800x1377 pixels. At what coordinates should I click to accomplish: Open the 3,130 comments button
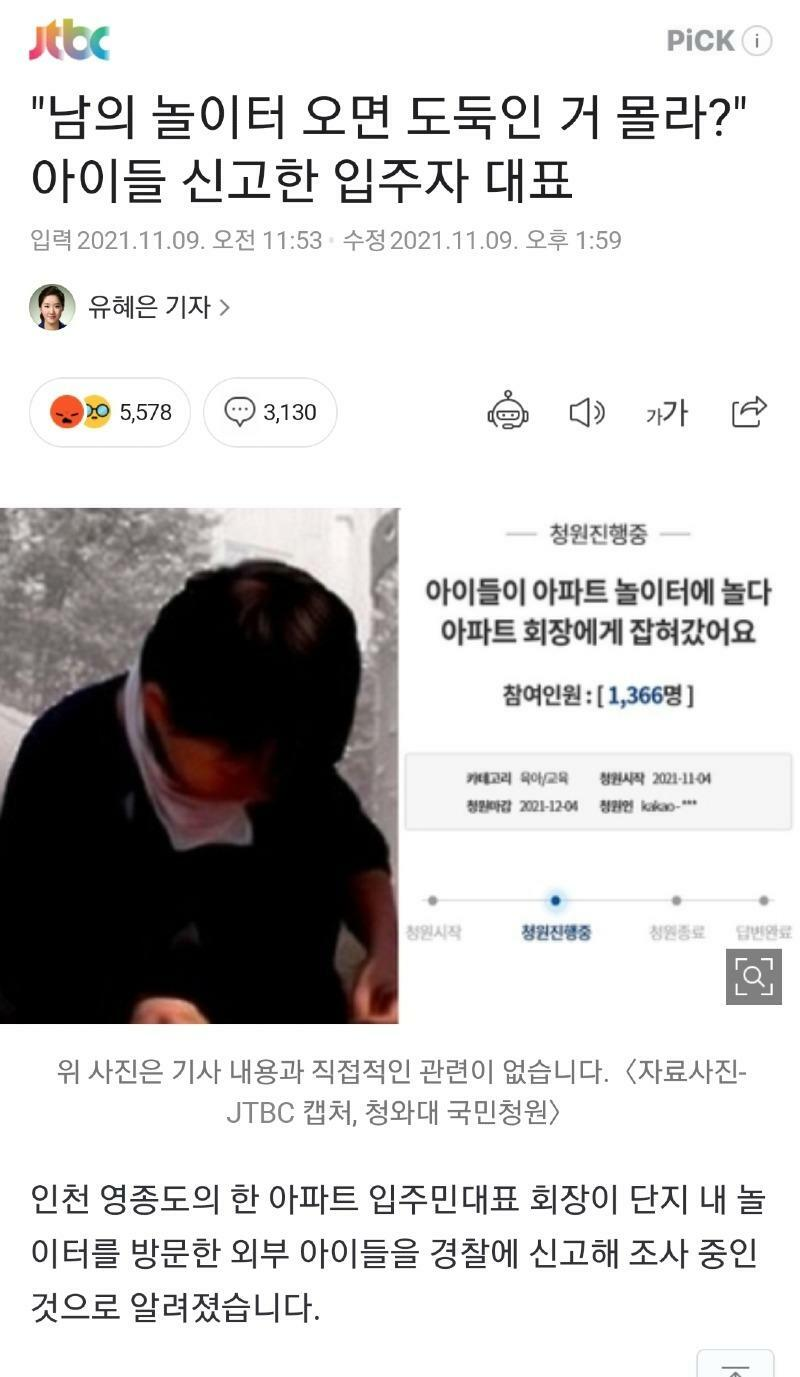click(270, 412)
